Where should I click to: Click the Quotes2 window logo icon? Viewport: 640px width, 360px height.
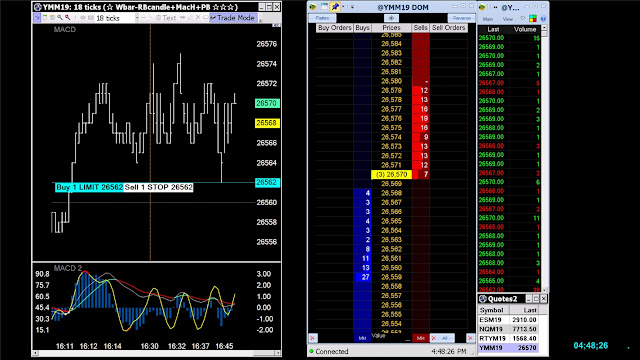click(483, 299)
